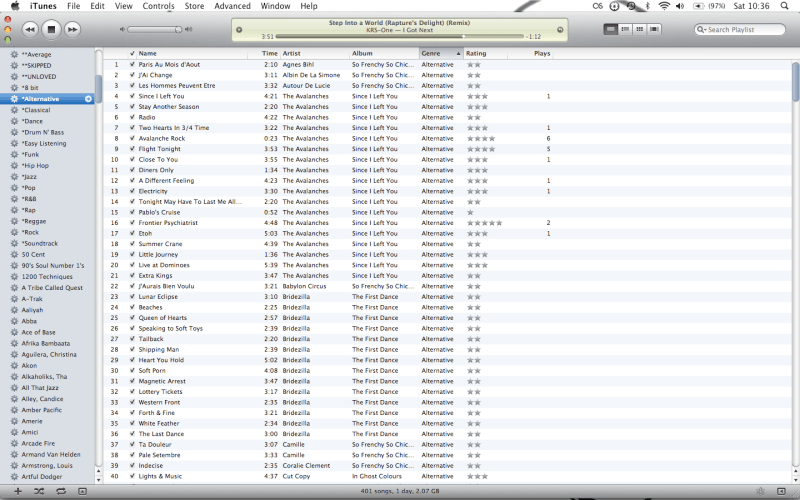Toggle the repeat icon in bottom bar
Image resolution: width=800 pixels, height=500 pixels.
[x=60, y=491]
